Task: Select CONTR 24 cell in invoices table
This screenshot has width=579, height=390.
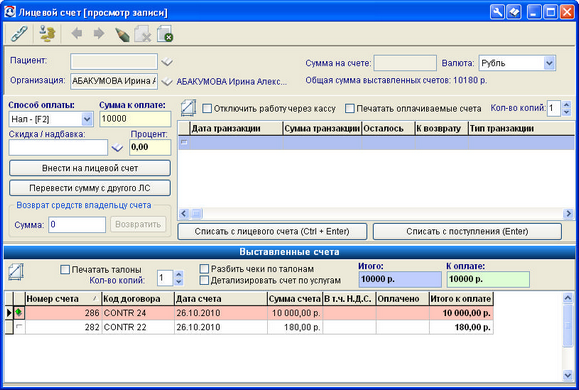Action: [x=138, y=313]
